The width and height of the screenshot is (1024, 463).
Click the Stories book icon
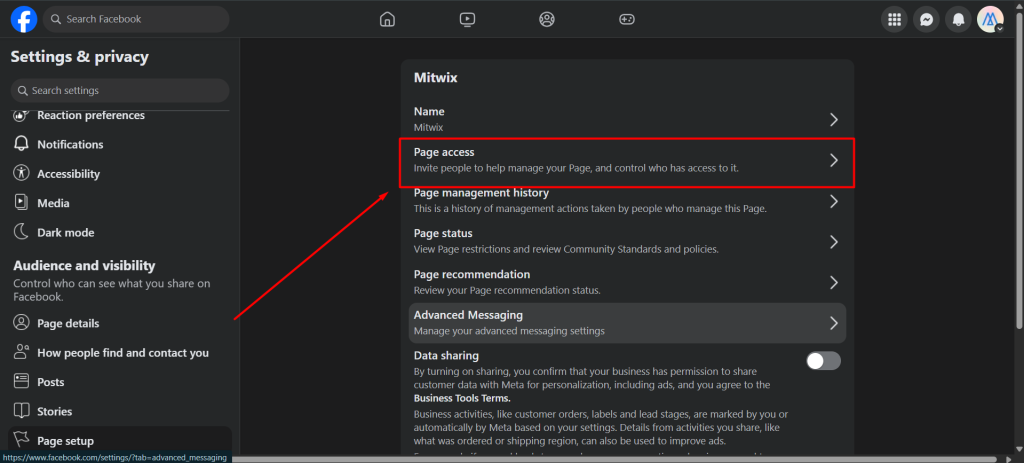pyautogui.click(x=22, y=411)
